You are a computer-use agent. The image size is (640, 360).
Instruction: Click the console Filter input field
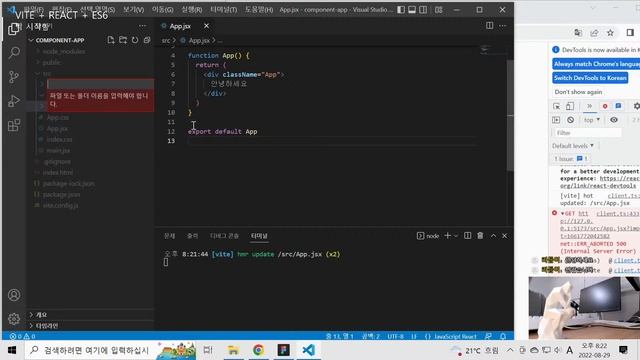pyautogui.click(x=588, y=133)
